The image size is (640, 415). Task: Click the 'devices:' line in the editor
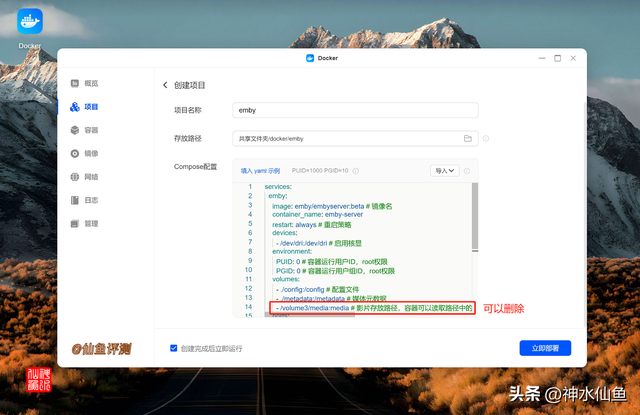(284, 233)
